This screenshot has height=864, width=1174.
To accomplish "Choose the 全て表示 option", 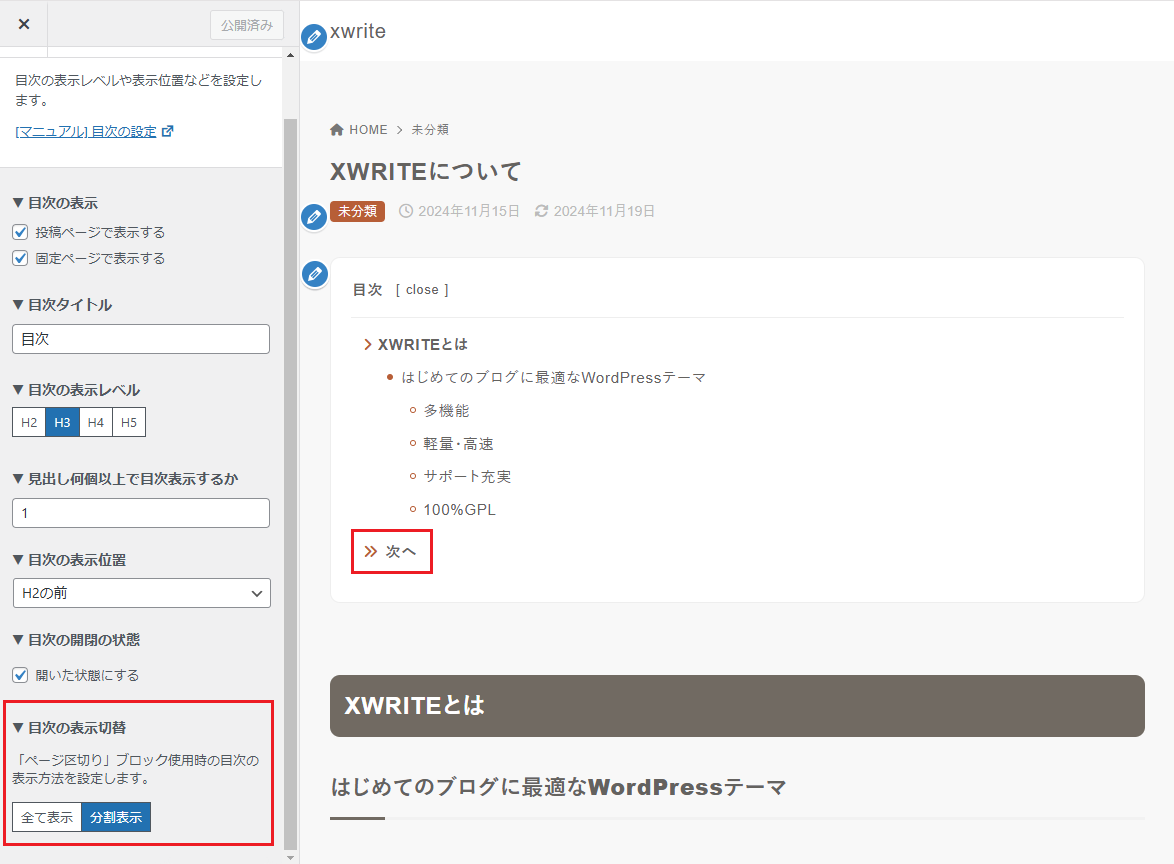I will pos(47,817).
